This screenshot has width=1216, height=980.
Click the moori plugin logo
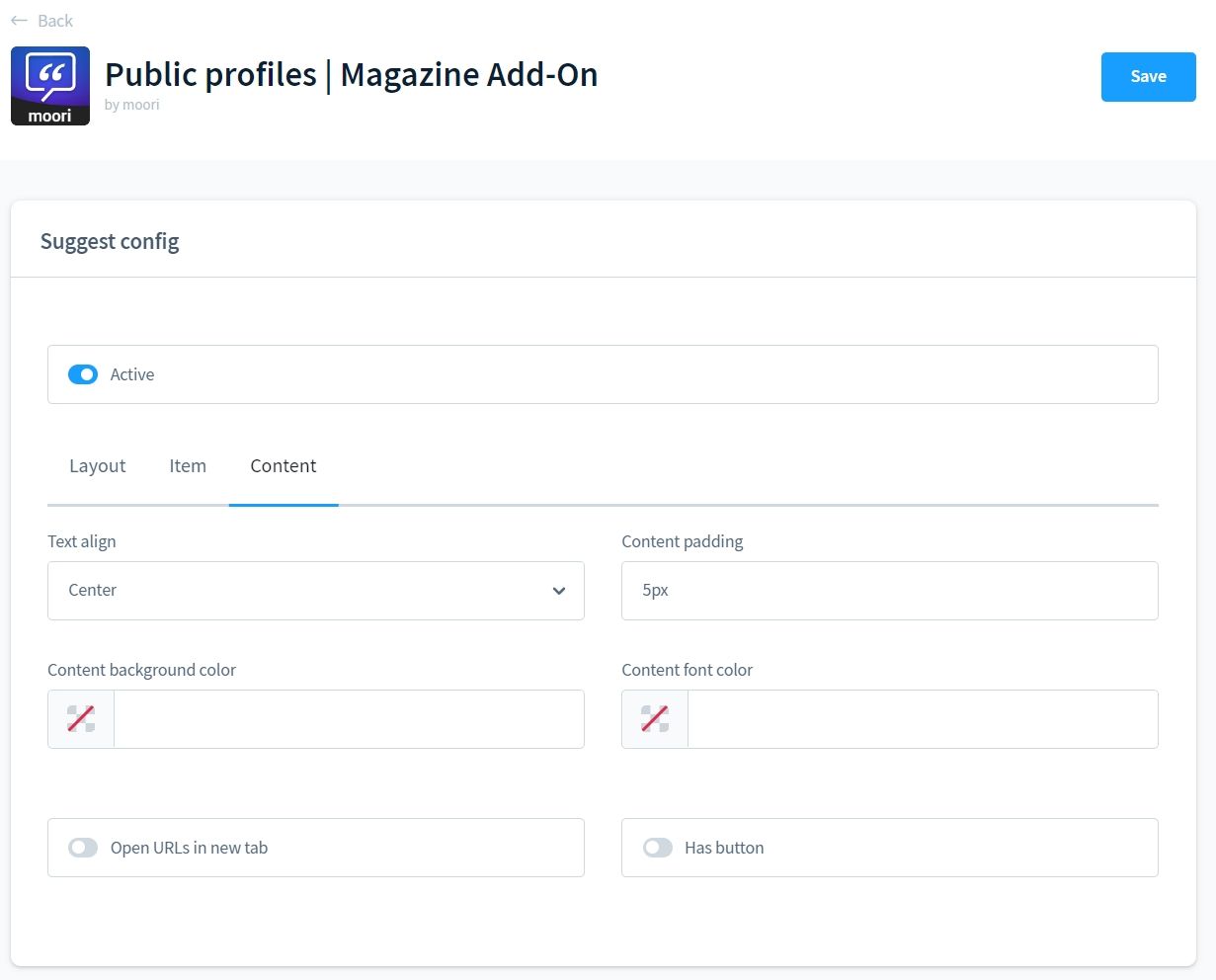click(50, 86)
